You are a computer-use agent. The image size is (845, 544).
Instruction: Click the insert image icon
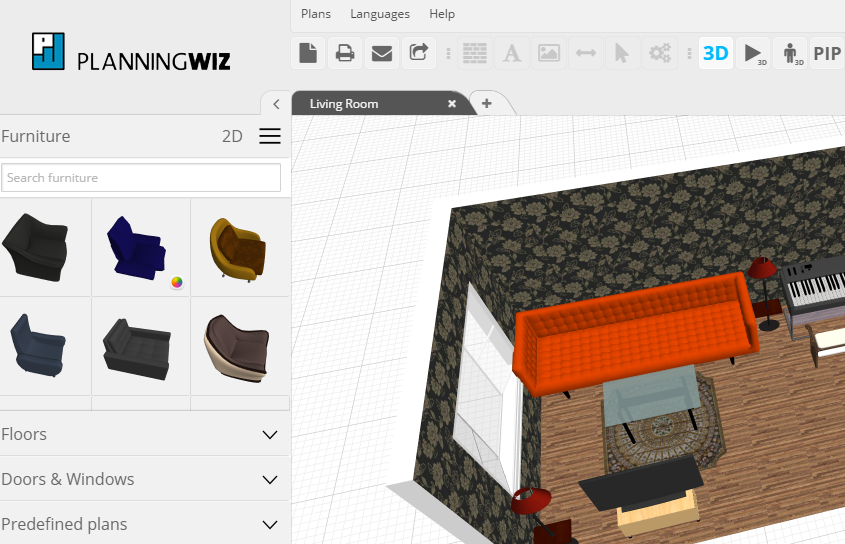(549, 53)
